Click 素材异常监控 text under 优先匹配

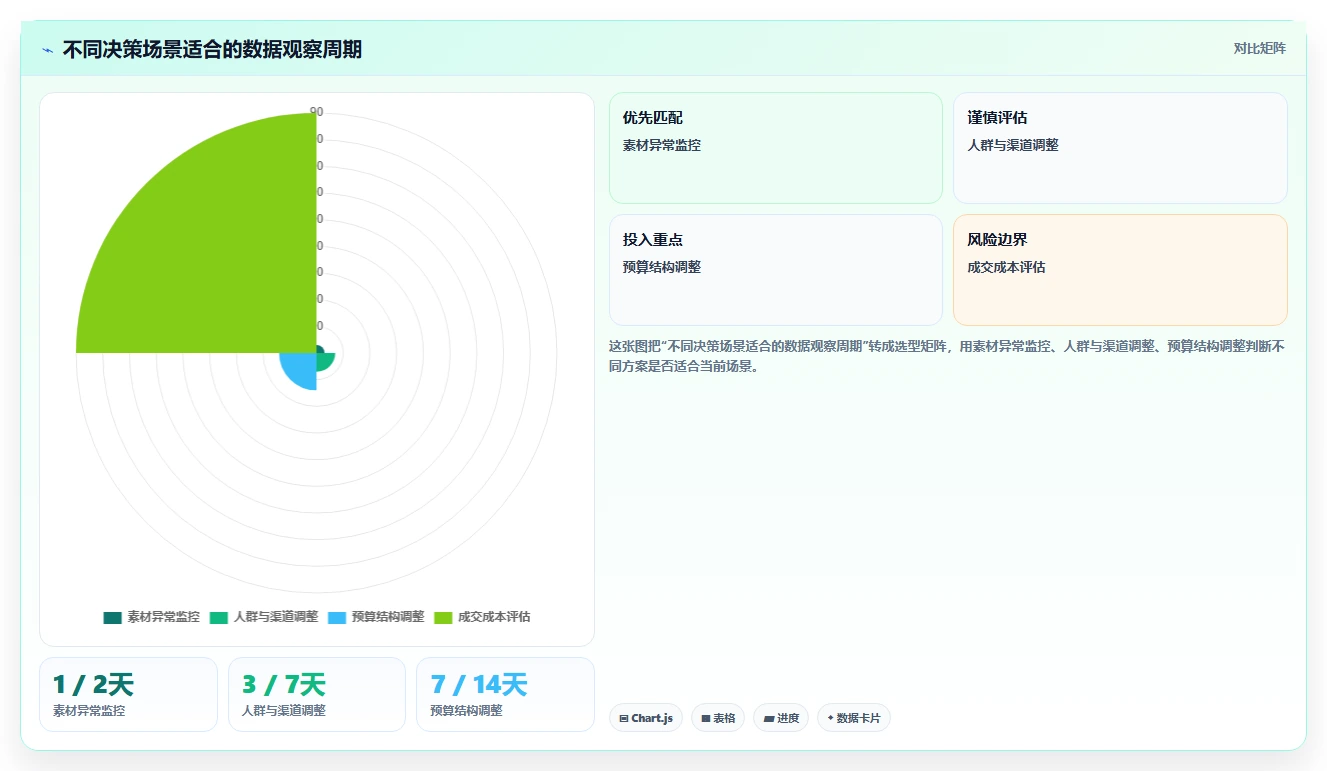coord(662,145)
